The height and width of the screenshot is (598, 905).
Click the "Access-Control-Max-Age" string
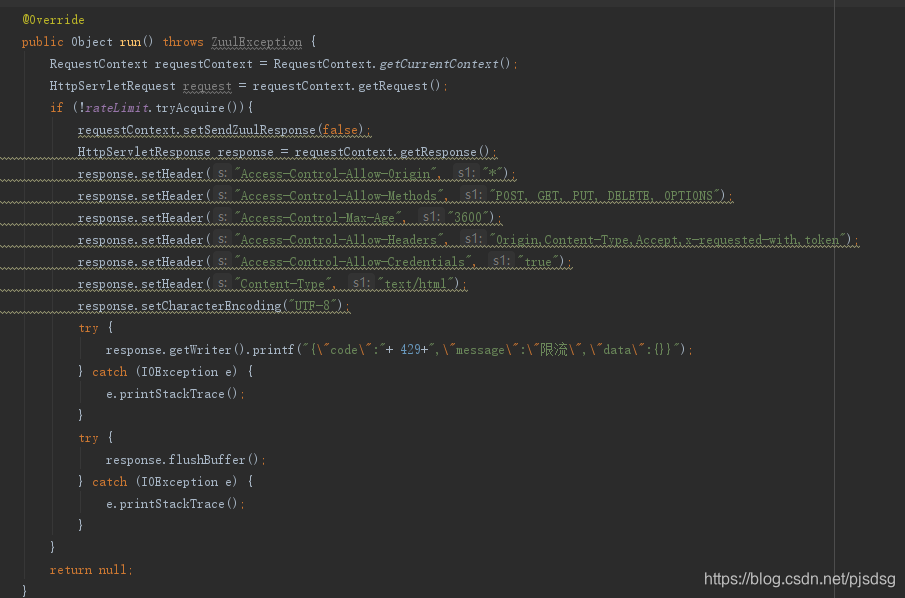(x=319, y=218)
